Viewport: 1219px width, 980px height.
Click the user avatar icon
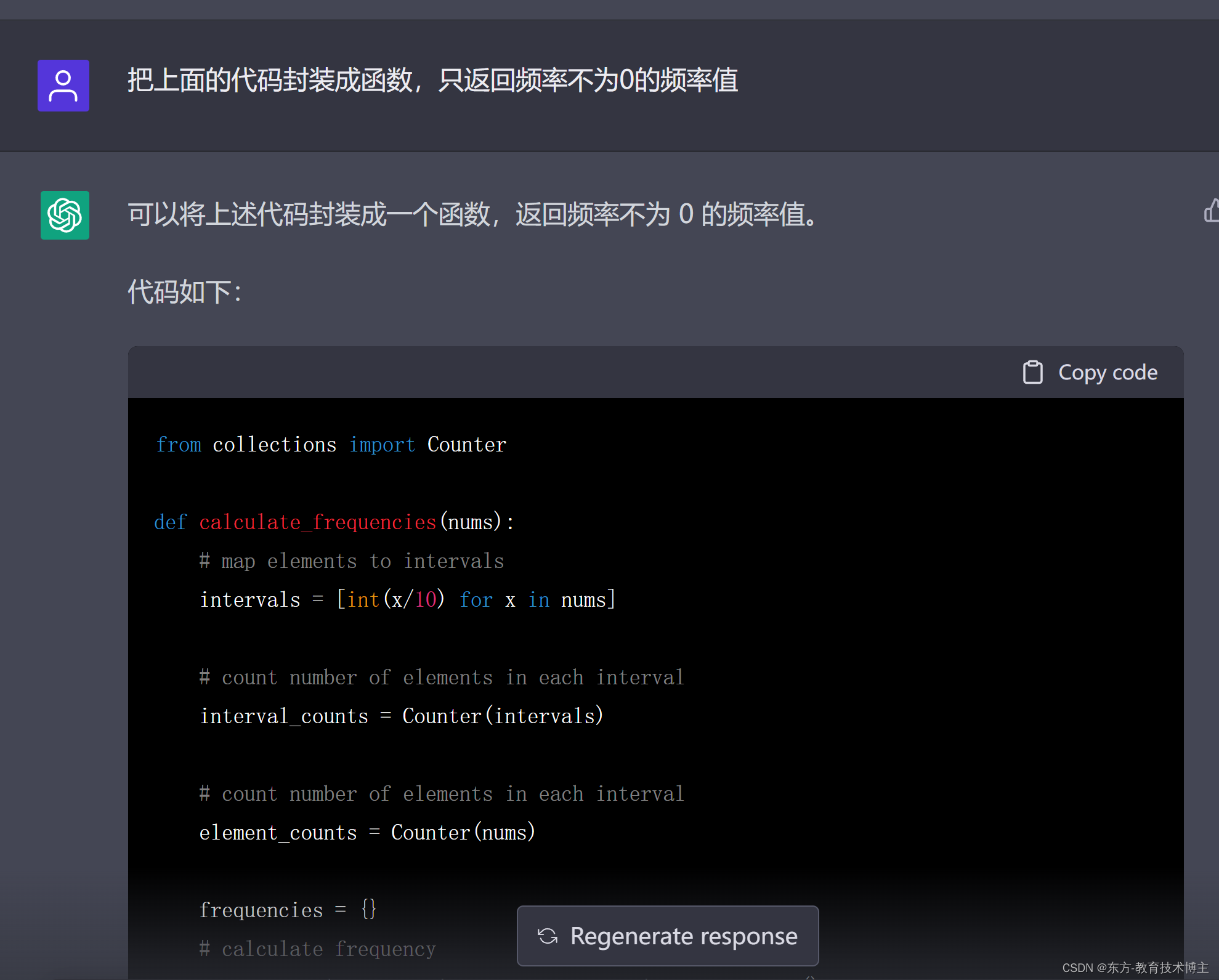coord(63,86)
